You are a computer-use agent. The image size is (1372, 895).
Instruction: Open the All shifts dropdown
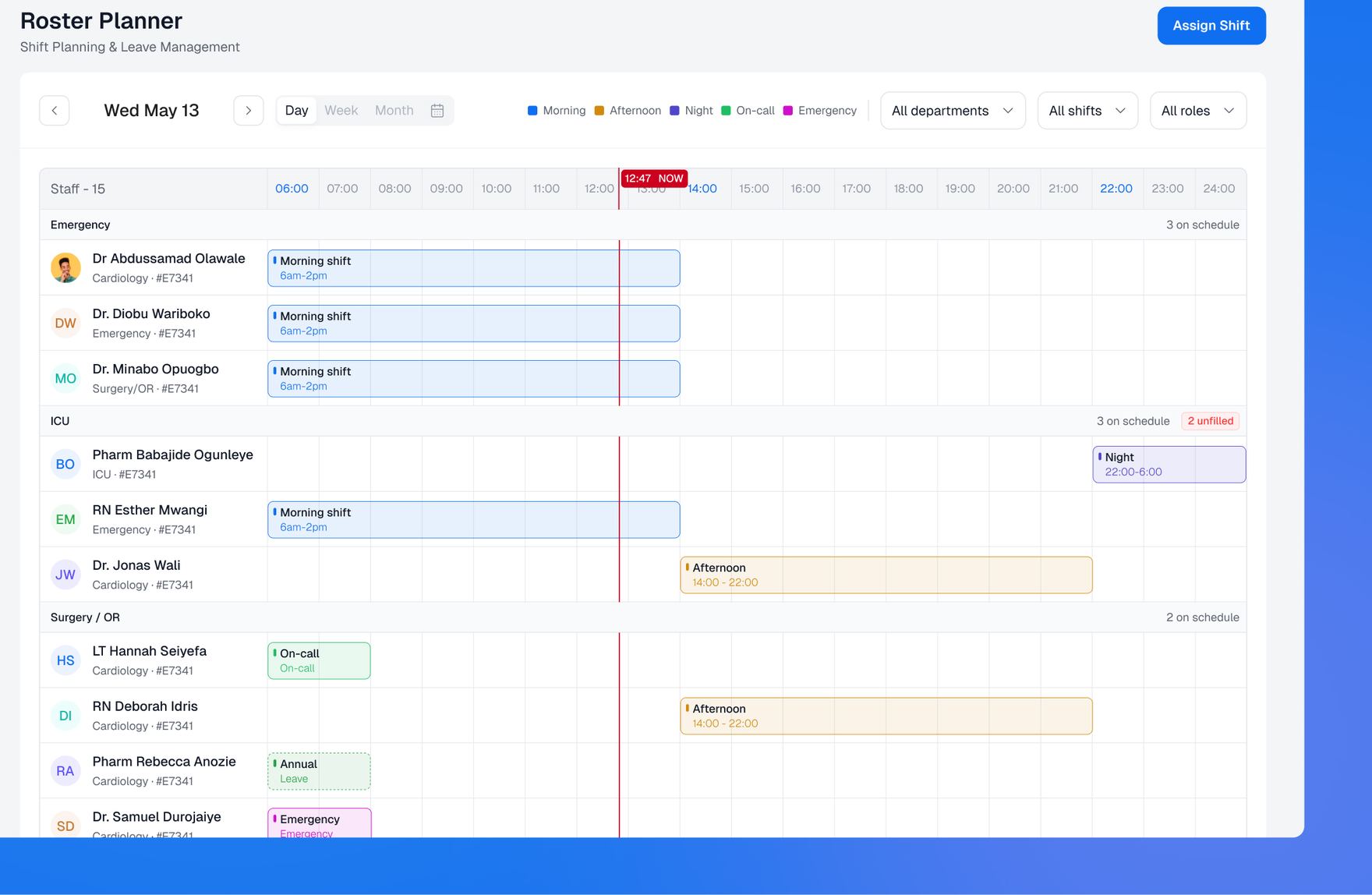(x=1087, y=111)
